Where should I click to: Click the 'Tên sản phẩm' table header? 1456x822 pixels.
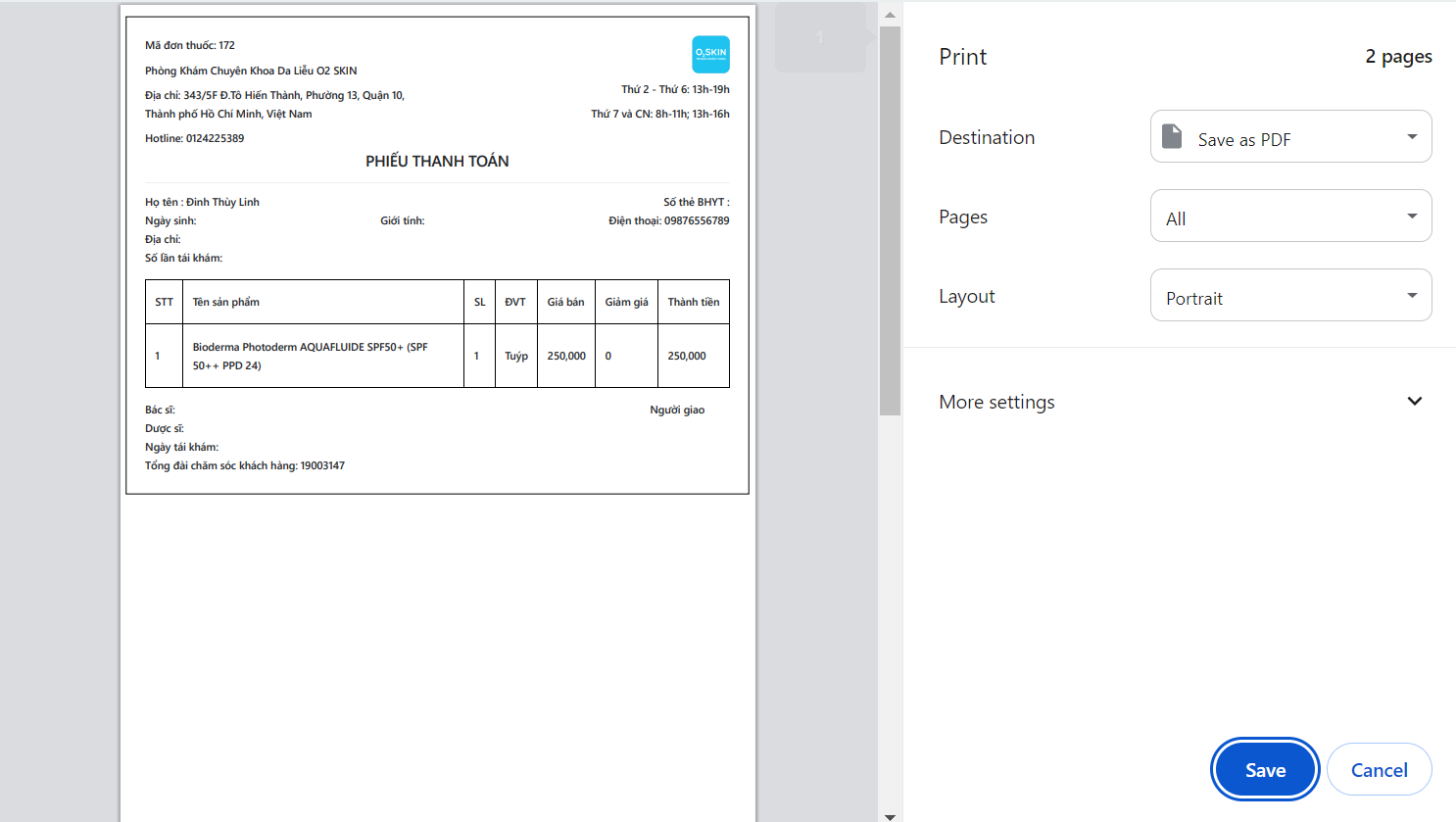pyautogui.click(x=226, y=302)
